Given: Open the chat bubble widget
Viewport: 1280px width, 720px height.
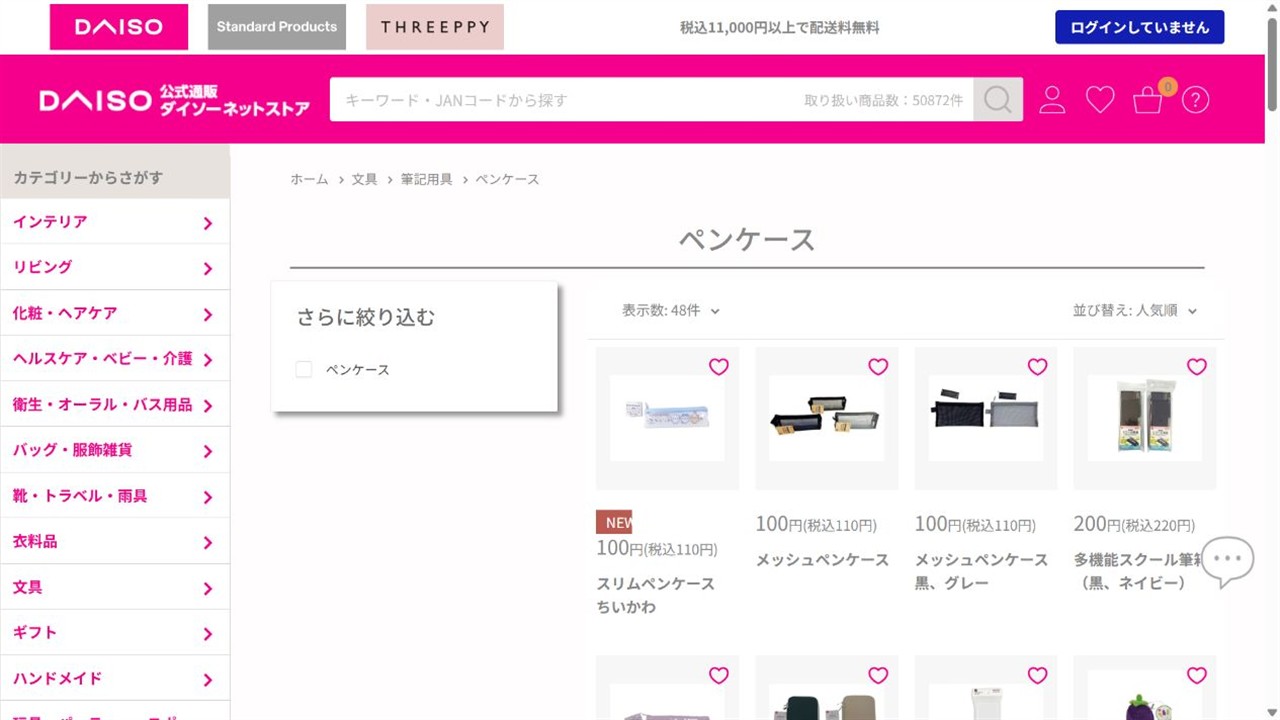Looking at the screenshot, I should coord(1227,562).
